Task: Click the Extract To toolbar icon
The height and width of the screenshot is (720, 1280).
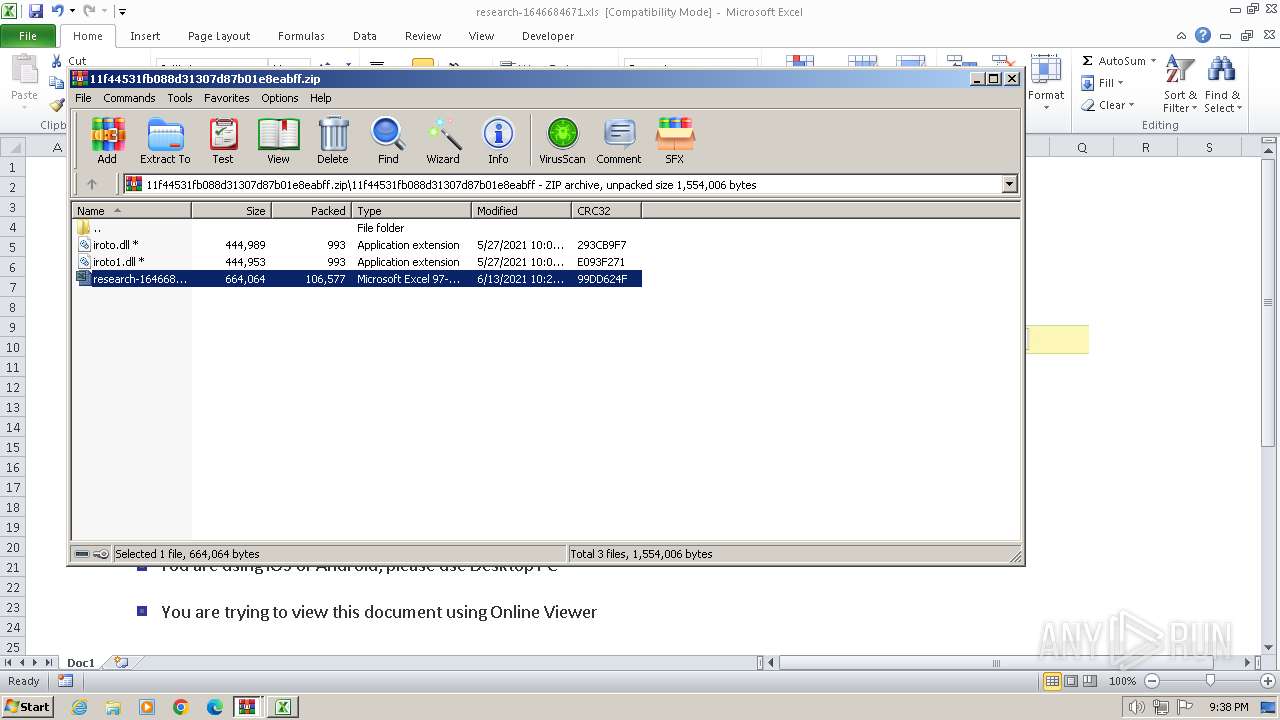Action: 165,140
